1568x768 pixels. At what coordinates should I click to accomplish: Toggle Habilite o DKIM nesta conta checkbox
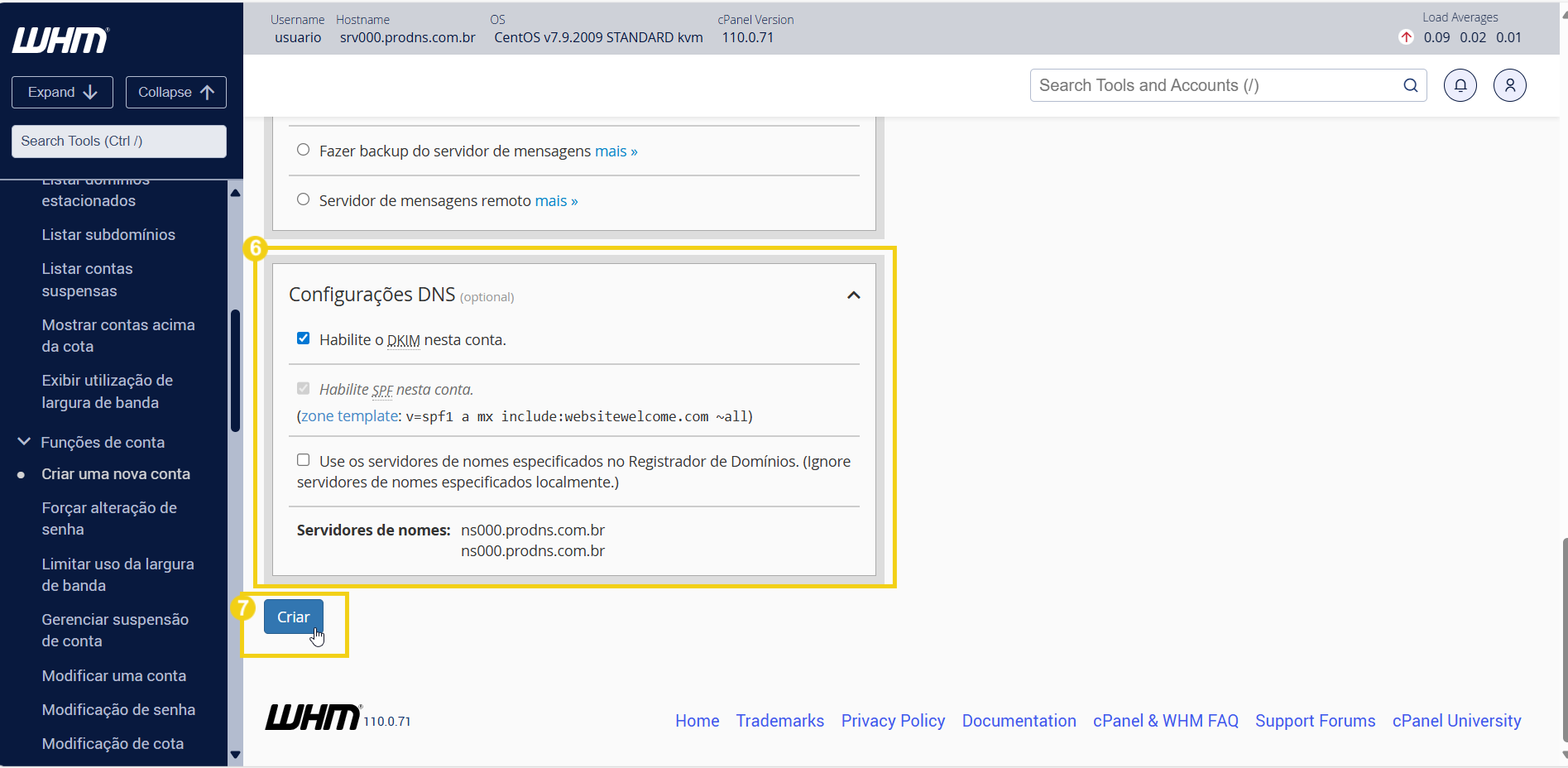point(304,338)
